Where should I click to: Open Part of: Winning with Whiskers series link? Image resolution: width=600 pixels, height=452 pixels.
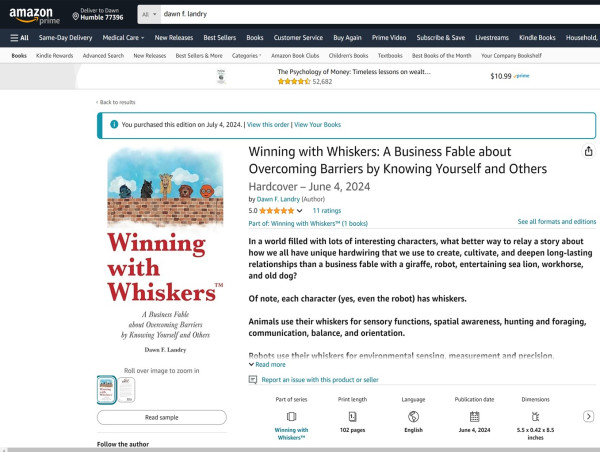pos(308,223)
